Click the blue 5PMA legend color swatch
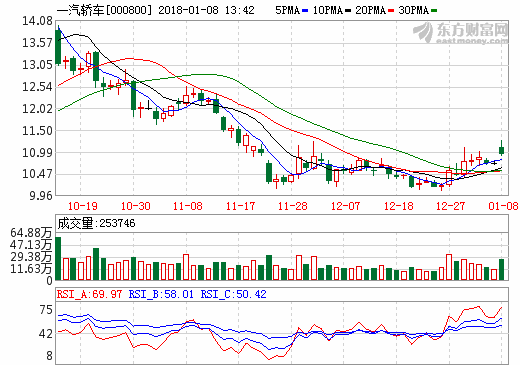This screenshot has width=520, height=365. point(305,11)
